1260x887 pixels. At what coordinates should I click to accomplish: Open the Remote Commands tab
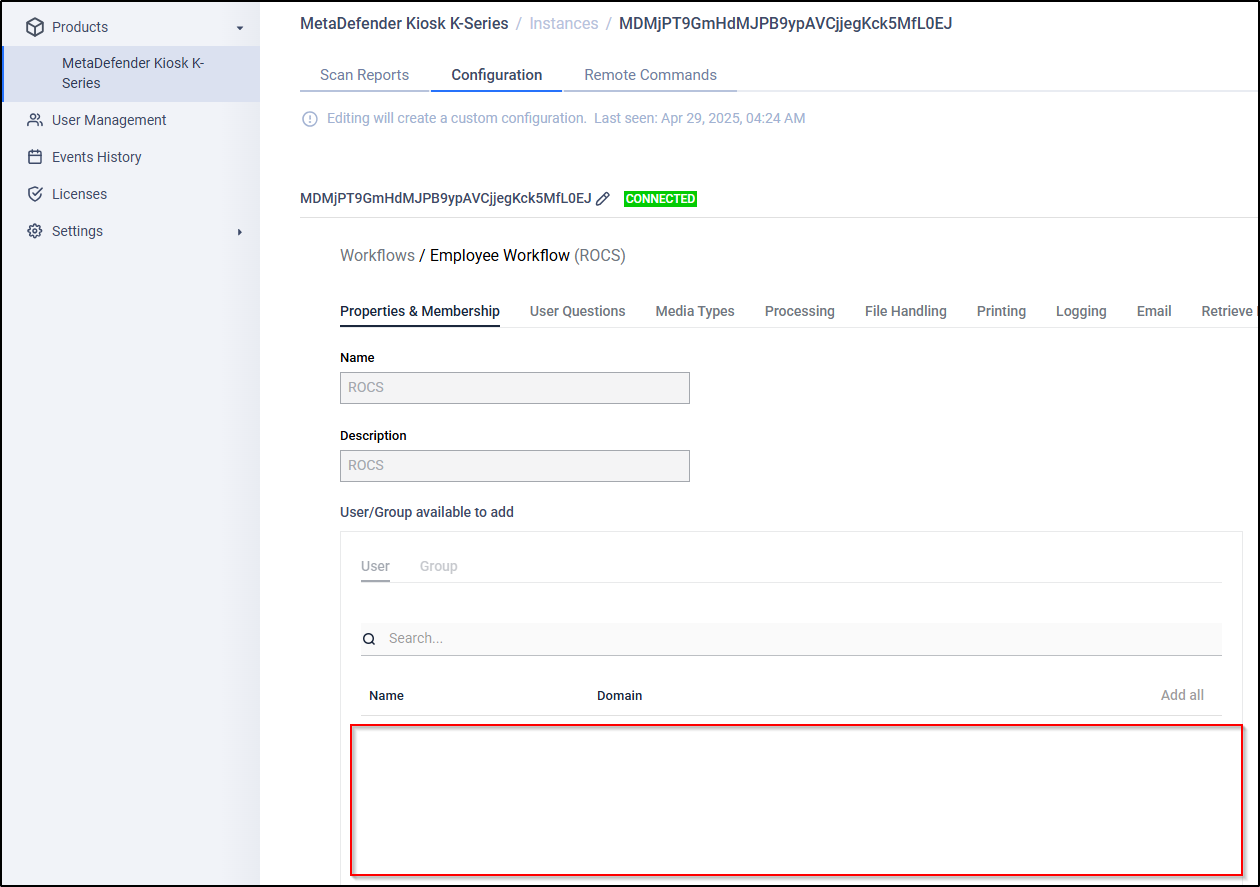pos(650,75)
